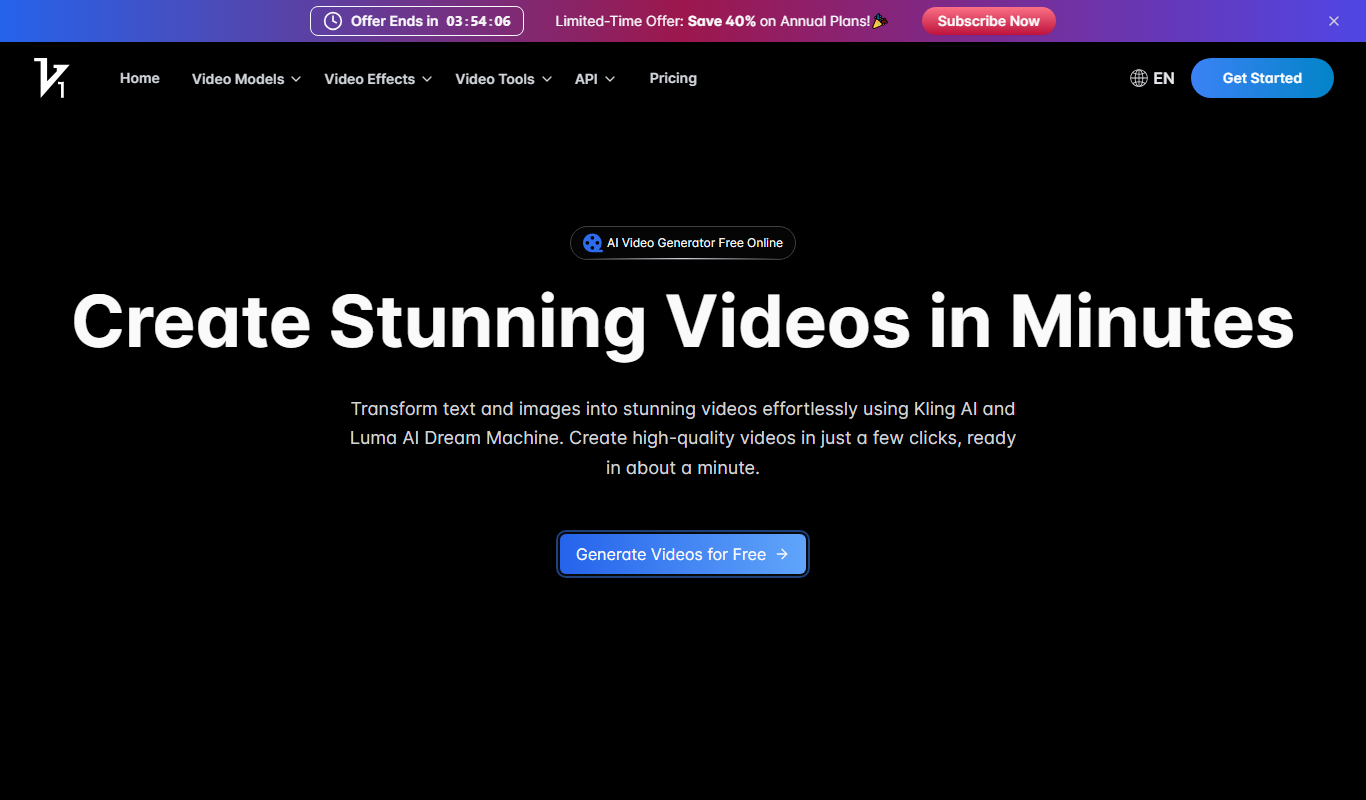The width and height of the screenshot is (1366, 800).
Task: Click the Subscribe Now button
Action: [x=988, y=21]
